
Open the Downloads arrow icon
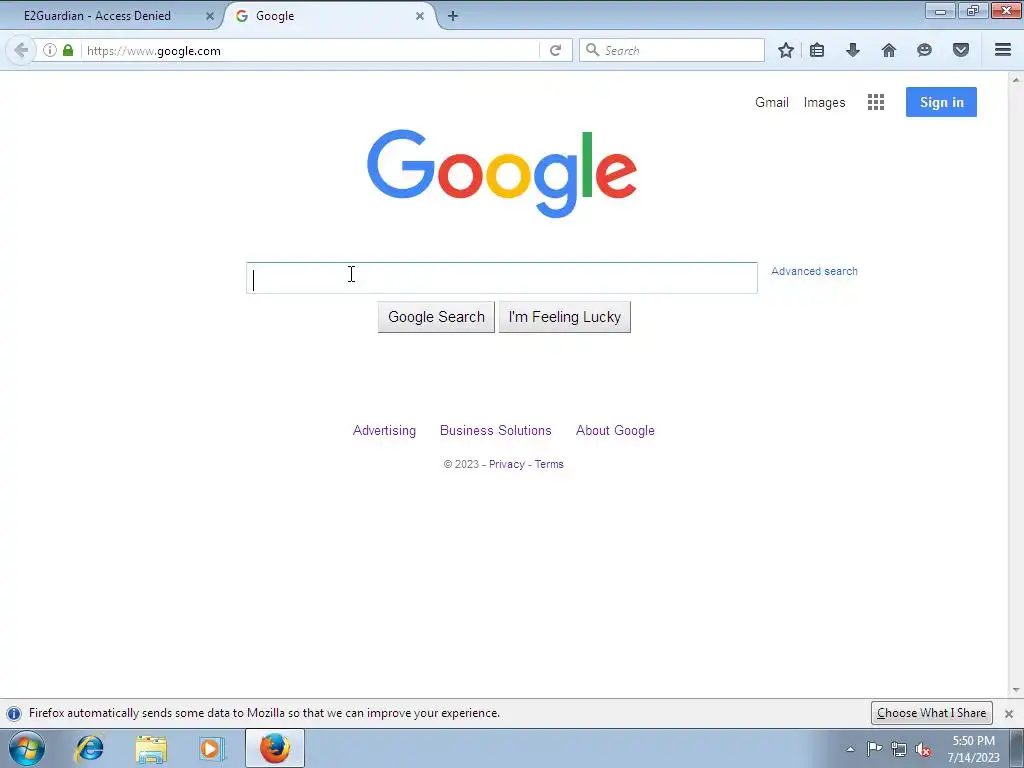(853, 50)
